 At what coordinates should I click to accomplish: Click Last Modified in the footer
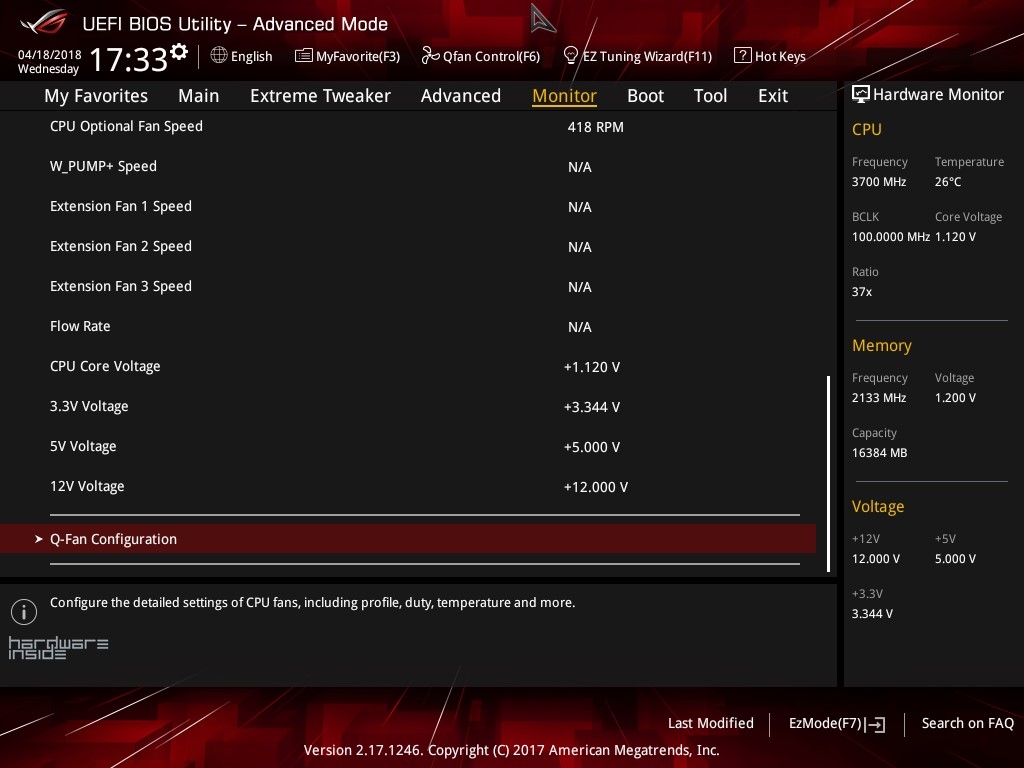pyautogui.click(x=711, y=723)
